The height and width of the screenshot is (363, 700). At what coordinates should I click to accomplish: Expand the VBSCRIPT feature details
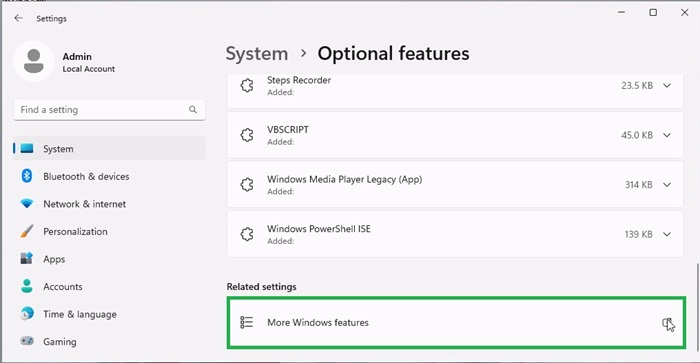click(667, 135)
